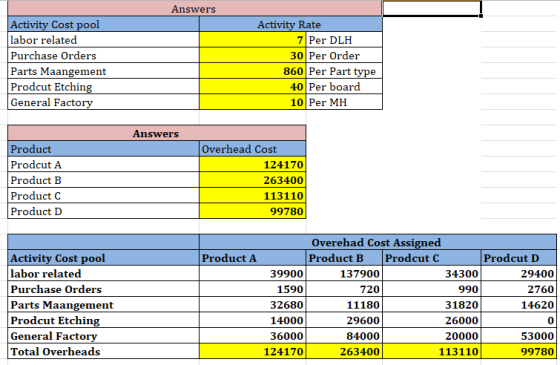The image size is (560, 365).
Task: Click the 'Product D' row label in Answers table
Action: [x=103, y=211]
